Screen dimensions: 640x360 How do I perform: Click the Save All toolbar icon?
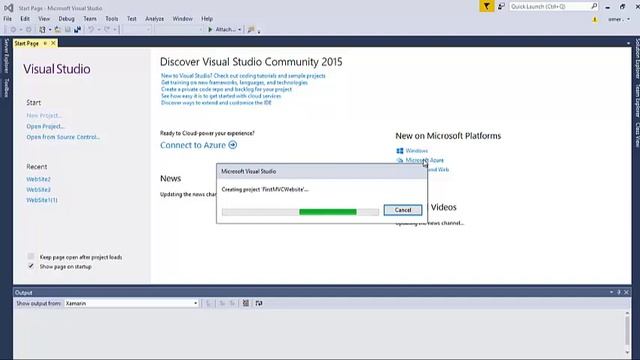pos(77,29)
